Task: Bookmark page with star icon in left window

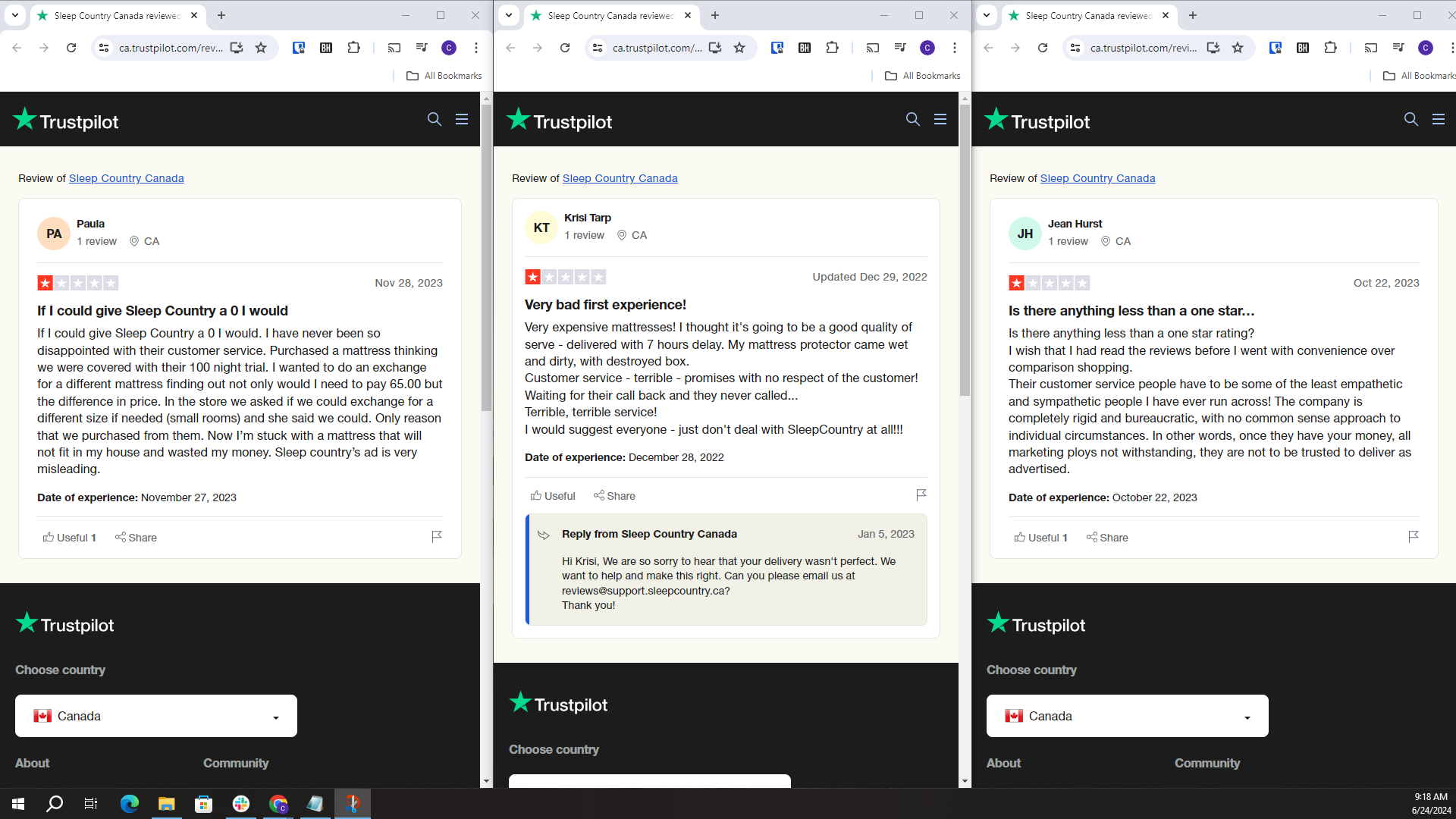Action: coord(261,48)
